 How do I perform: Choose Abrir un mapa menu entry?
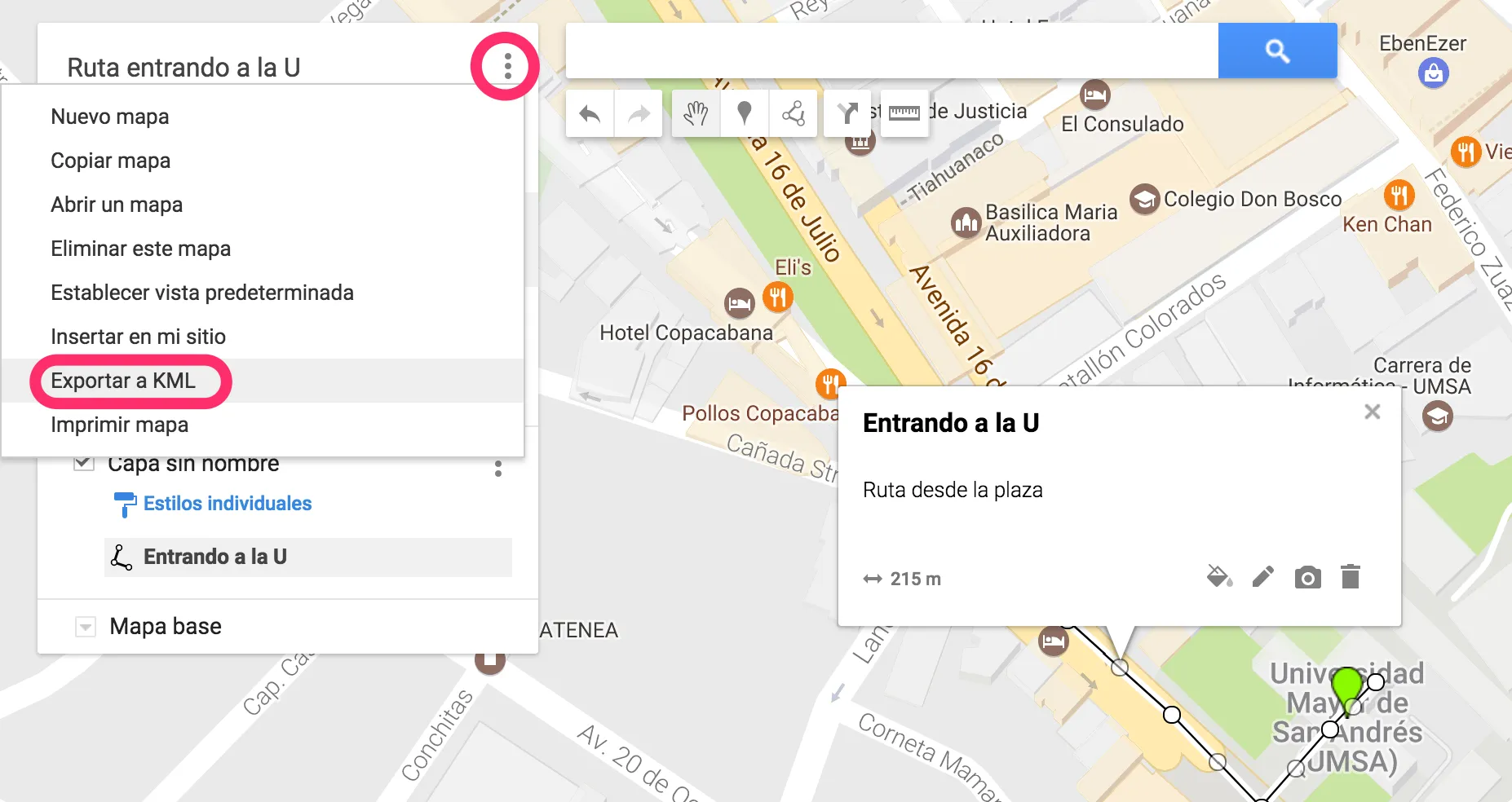pos(263,205)
